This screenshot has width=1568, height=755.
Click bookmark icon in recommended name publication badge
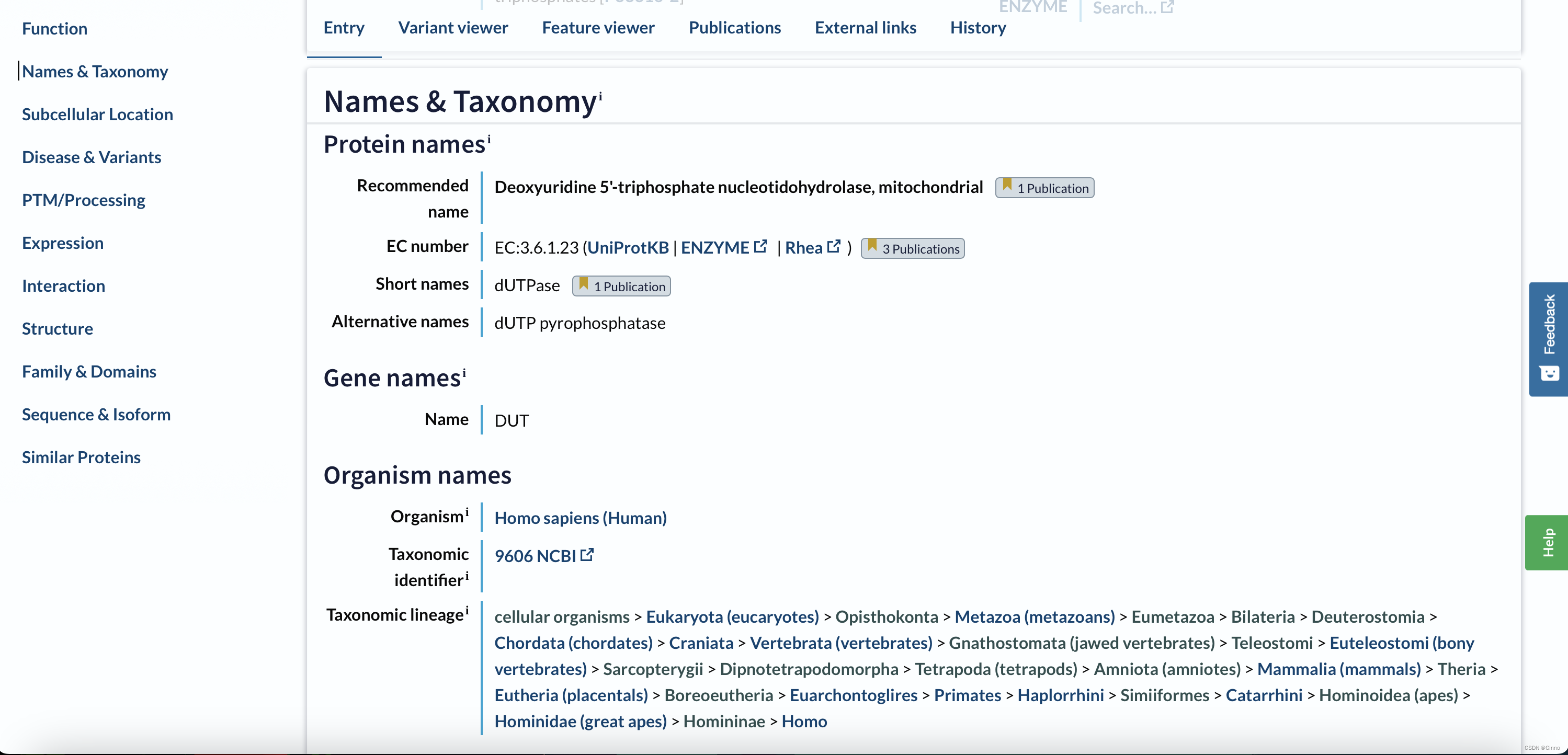coord(1007,186)
